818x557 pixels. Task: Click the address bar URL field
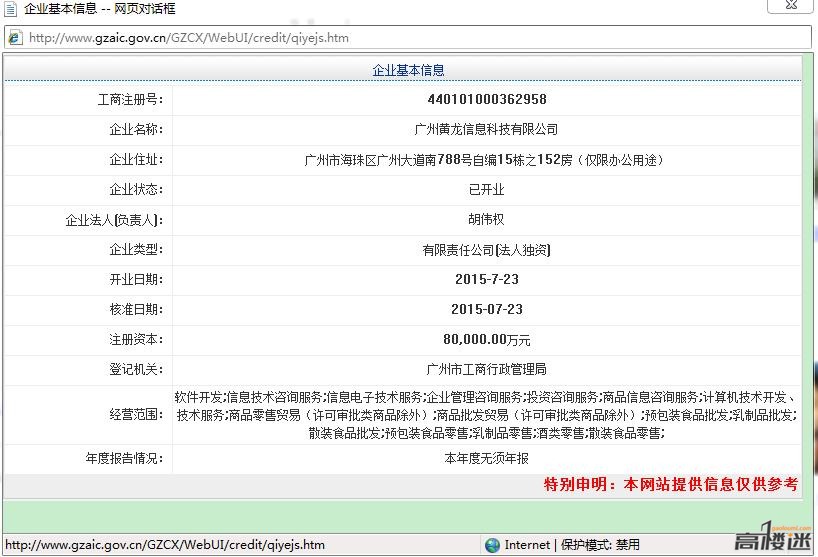(x=408, y=38)
